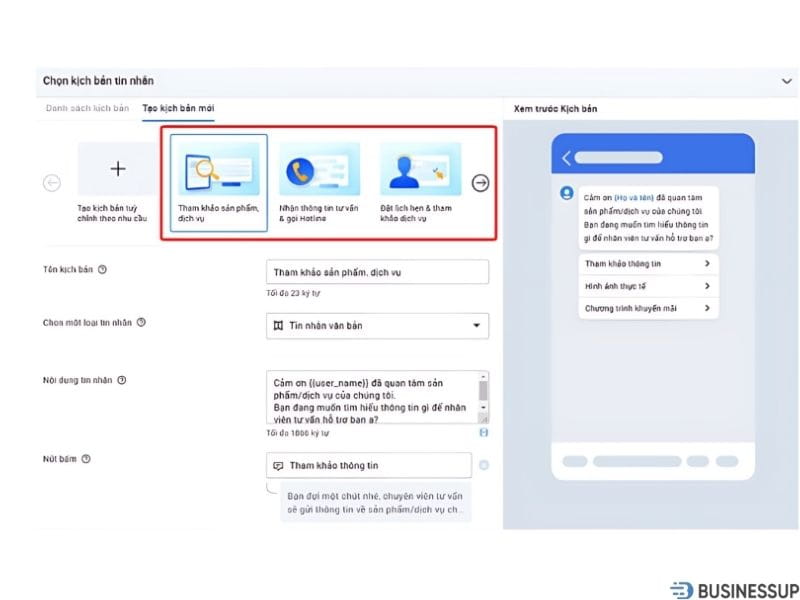Click "Tham khảo thông tin" in the preview

(x=648, y=264)
